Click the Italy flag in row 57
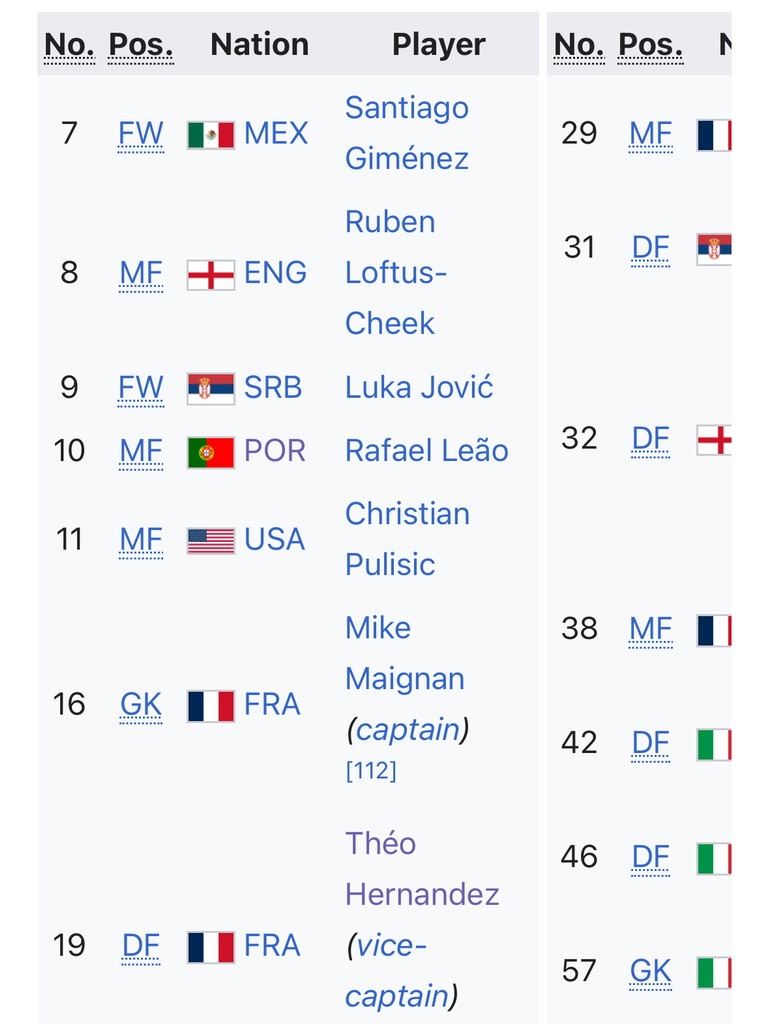 tap(713, 973)
